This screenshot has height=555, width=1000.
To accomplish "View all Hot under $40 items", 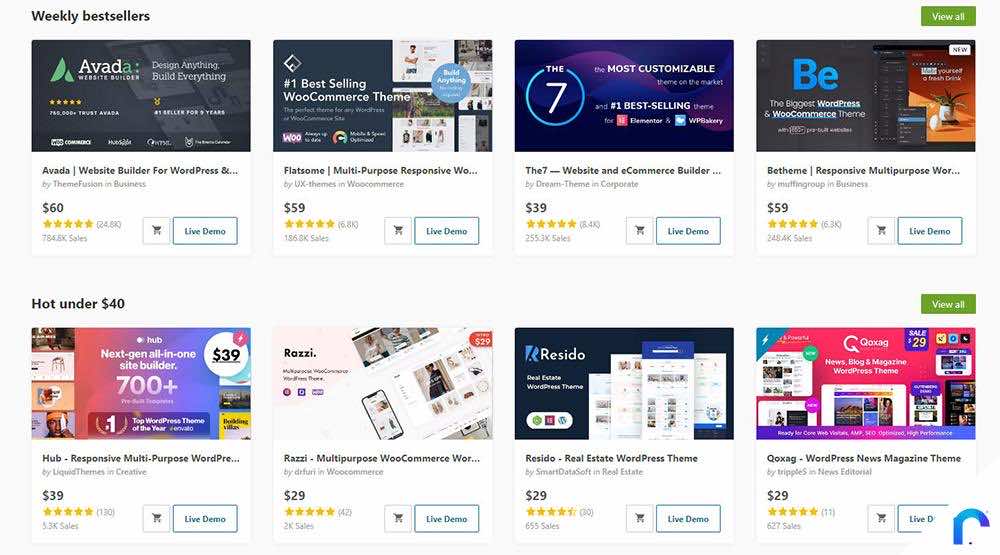I will coord(948,304).
